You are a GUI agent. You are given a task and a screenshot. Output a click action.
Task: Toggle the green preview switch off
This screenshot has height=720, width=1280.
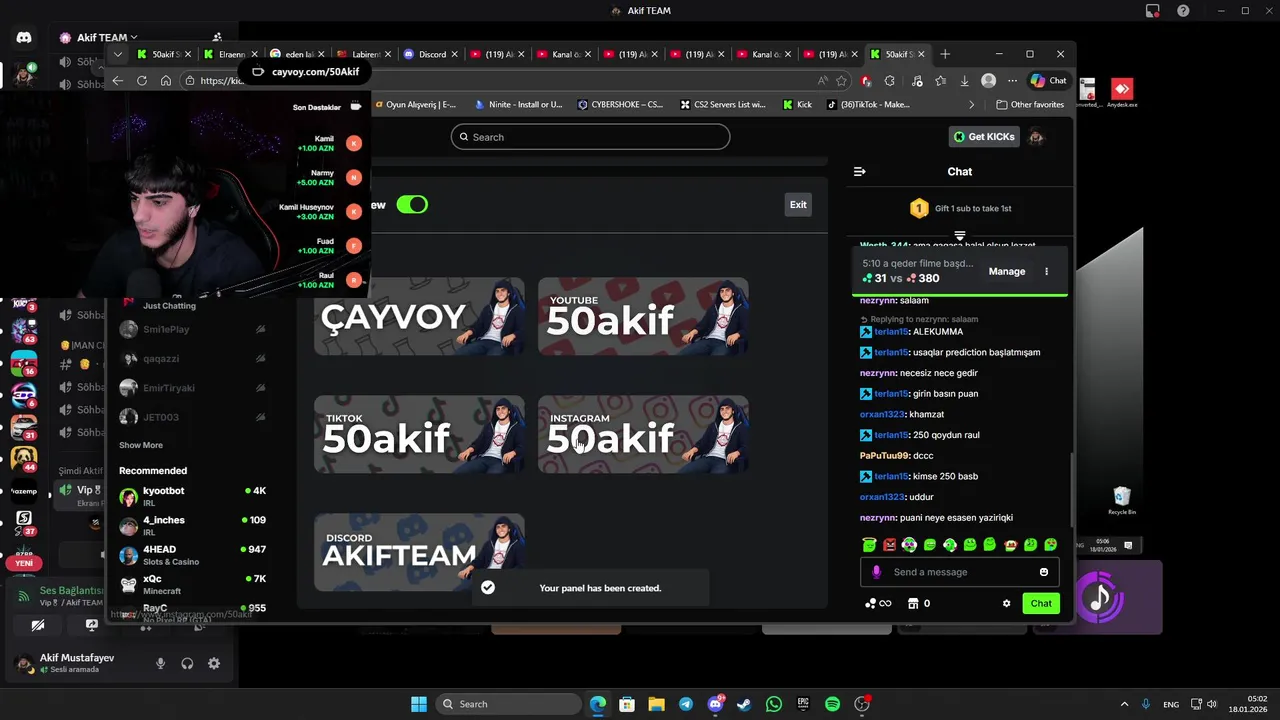[412, 205]
